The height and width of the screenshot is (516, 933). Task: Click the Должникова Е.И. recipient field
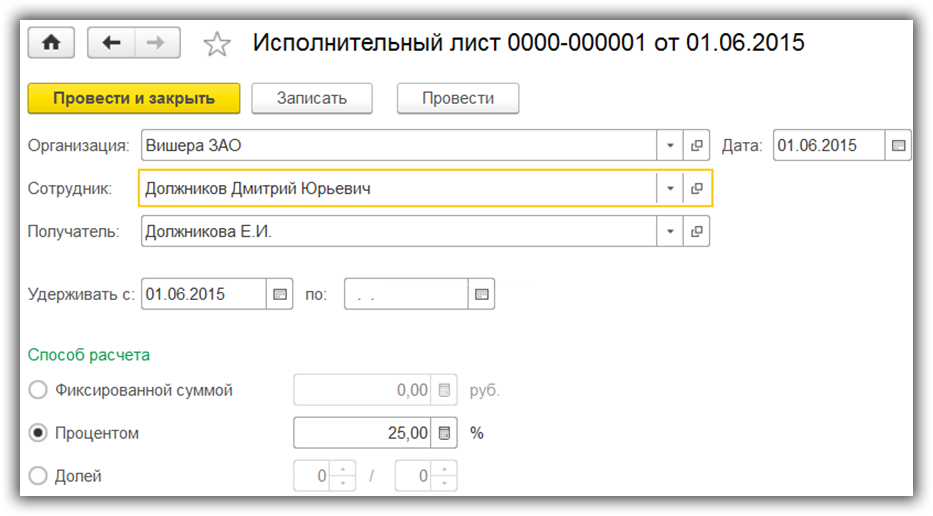coord(399,232)
